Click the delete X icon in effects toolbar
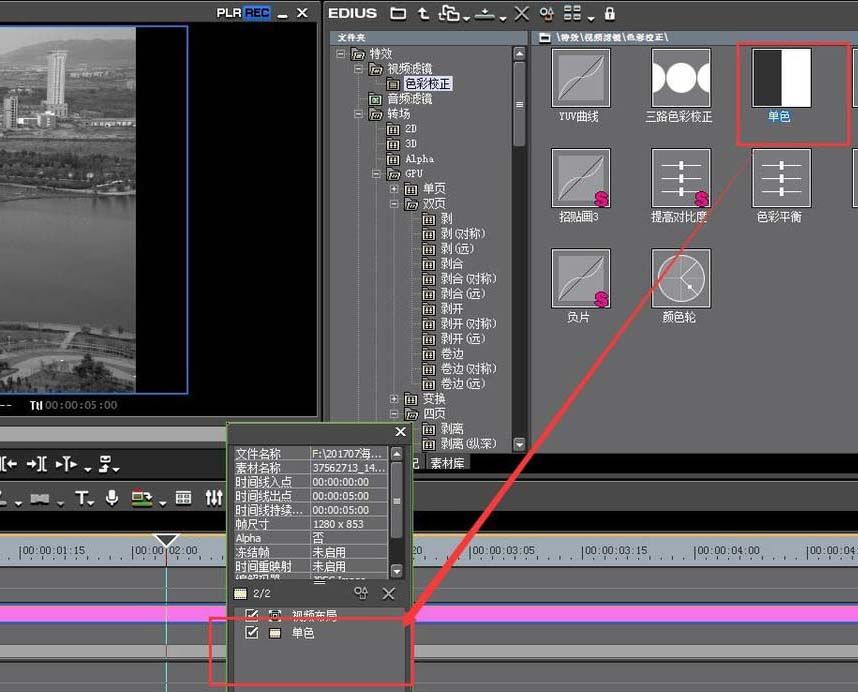The height and width of the screenshot is (692, 858). 521,14
